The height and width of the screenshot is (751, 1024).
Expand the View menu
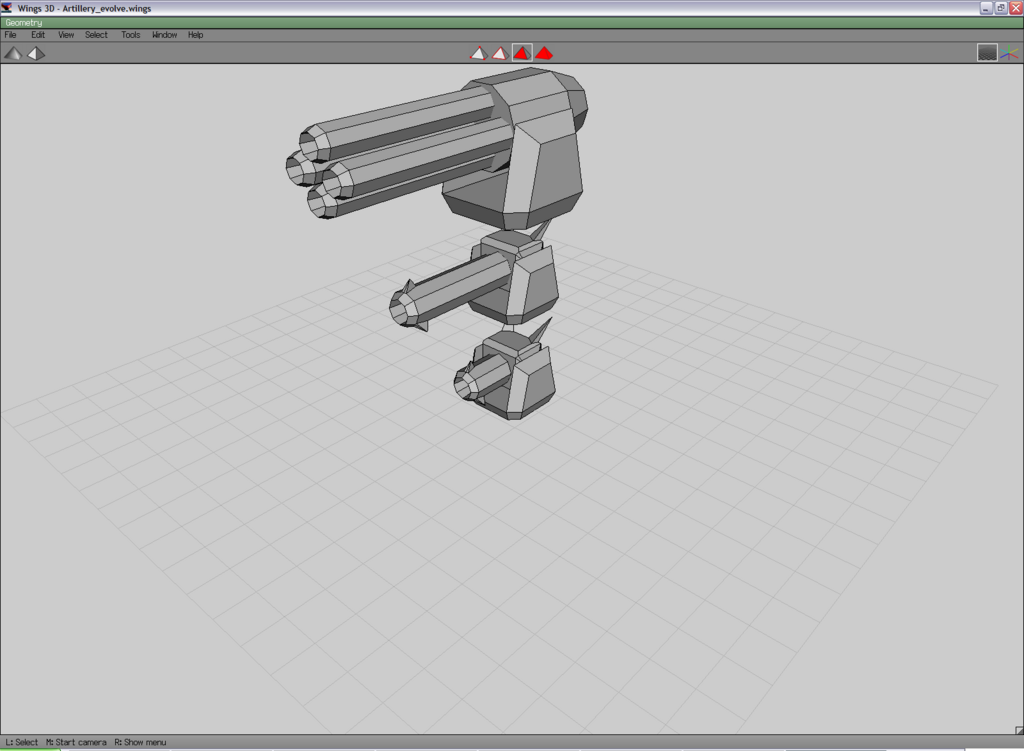[x=66, y=35]
